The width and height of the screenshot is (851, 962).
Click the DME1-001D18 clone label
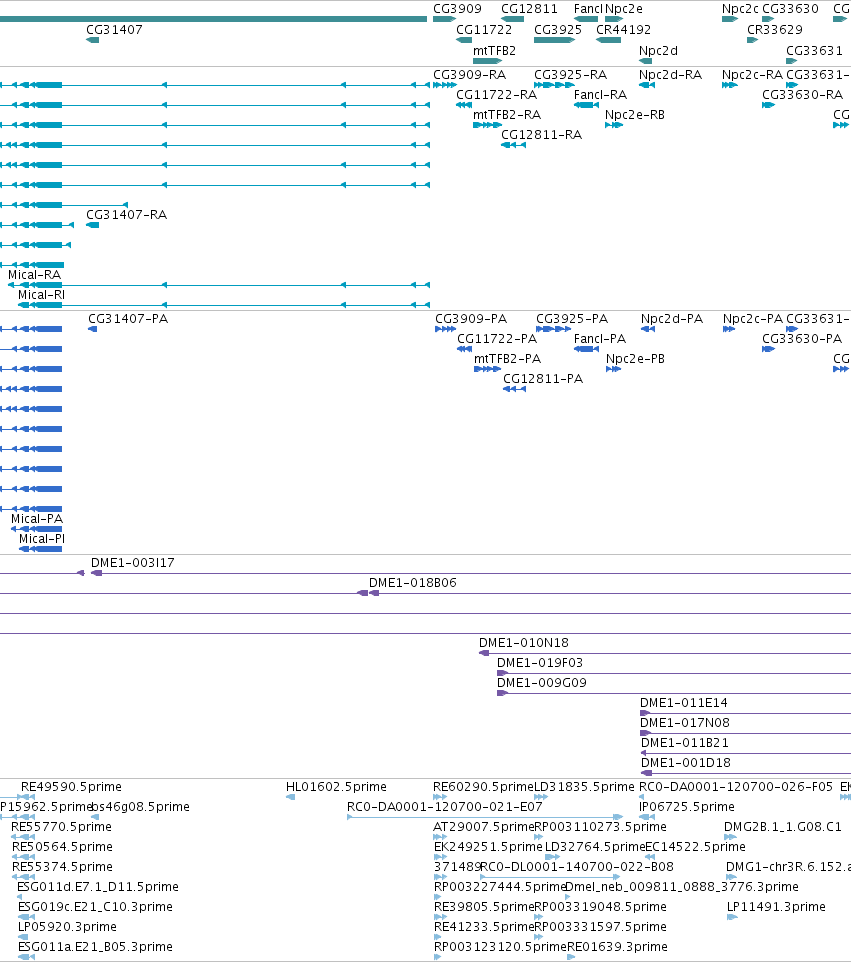[686, 763]
